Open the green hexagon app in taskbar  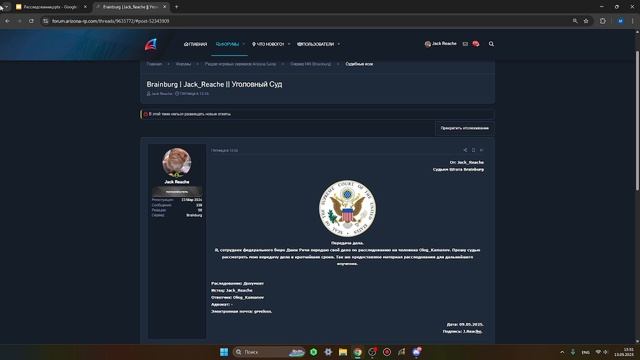pyautogui.click(x=313, y=352)
